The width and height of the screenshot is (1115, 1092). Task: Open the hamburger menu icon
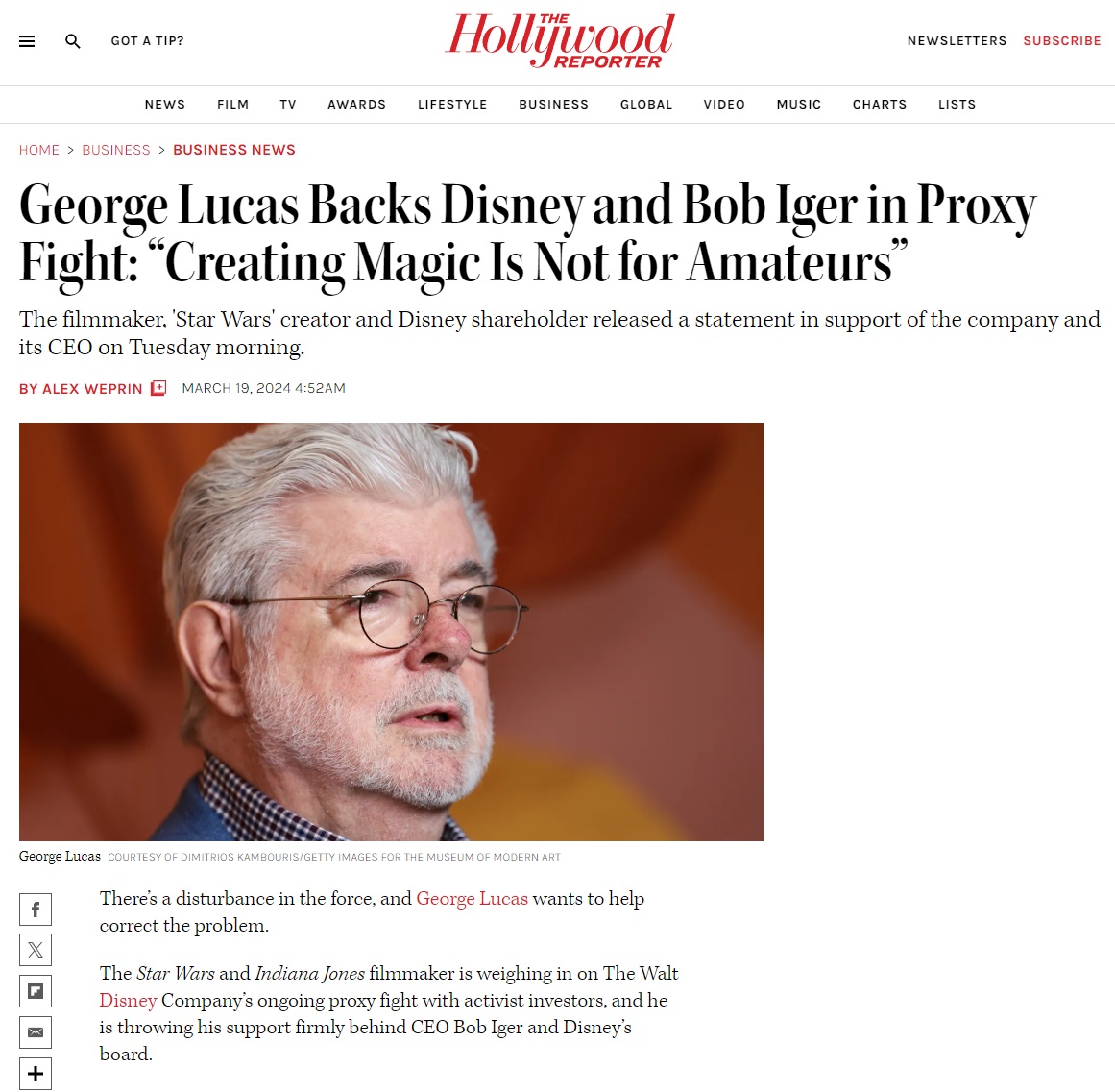[x=27, y=41]
